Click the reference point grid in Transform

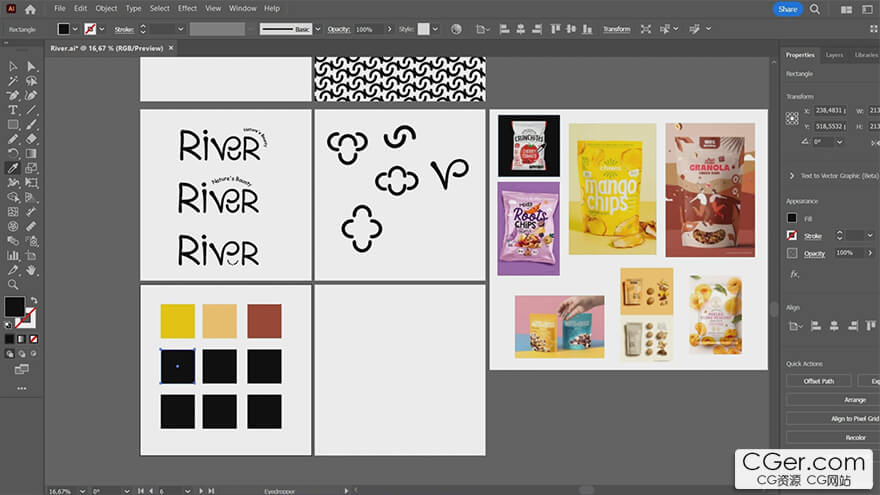pos(792,118)
